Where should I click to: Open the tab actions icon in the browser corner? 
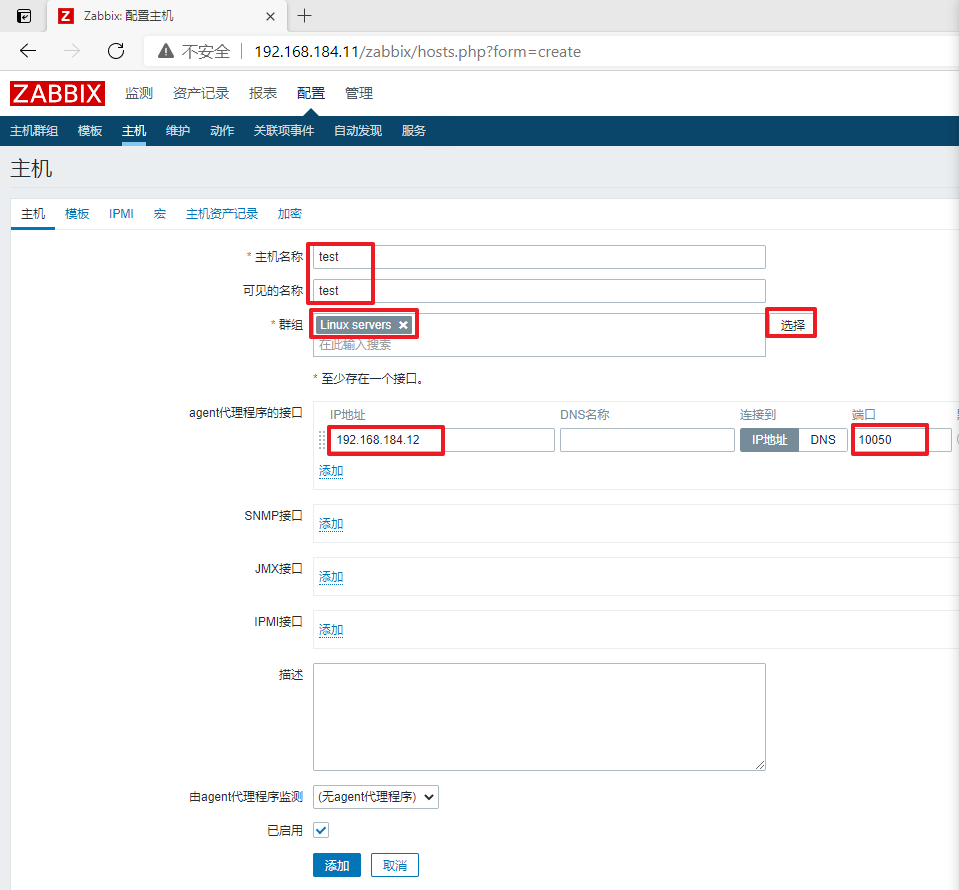point(24,16)
